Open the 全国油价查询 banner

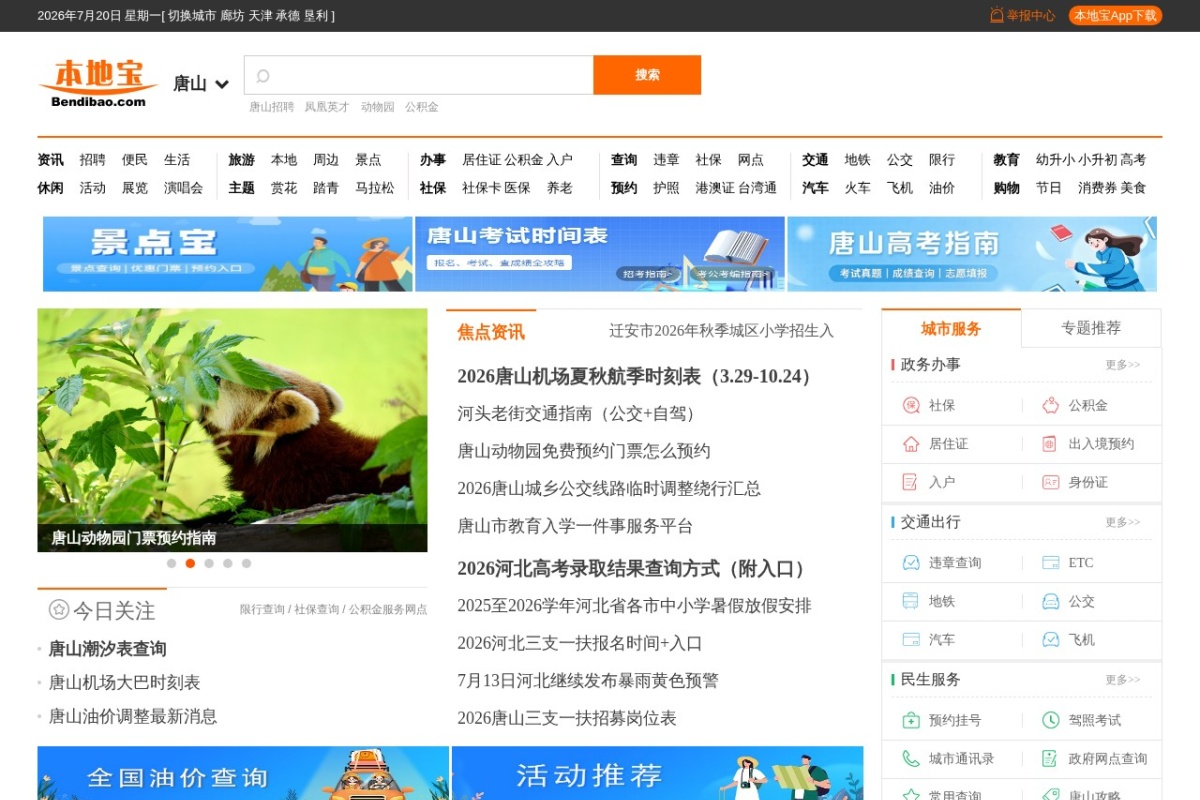[243, 773]
